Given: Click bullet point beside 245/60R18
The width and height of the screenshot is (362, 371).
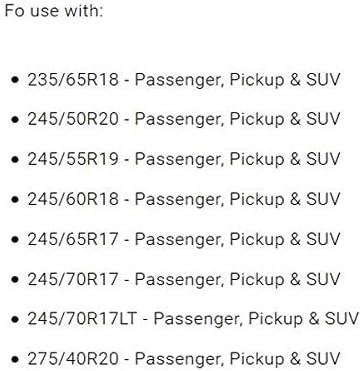Looking at the screenshot, I should [x=15, y=200].
